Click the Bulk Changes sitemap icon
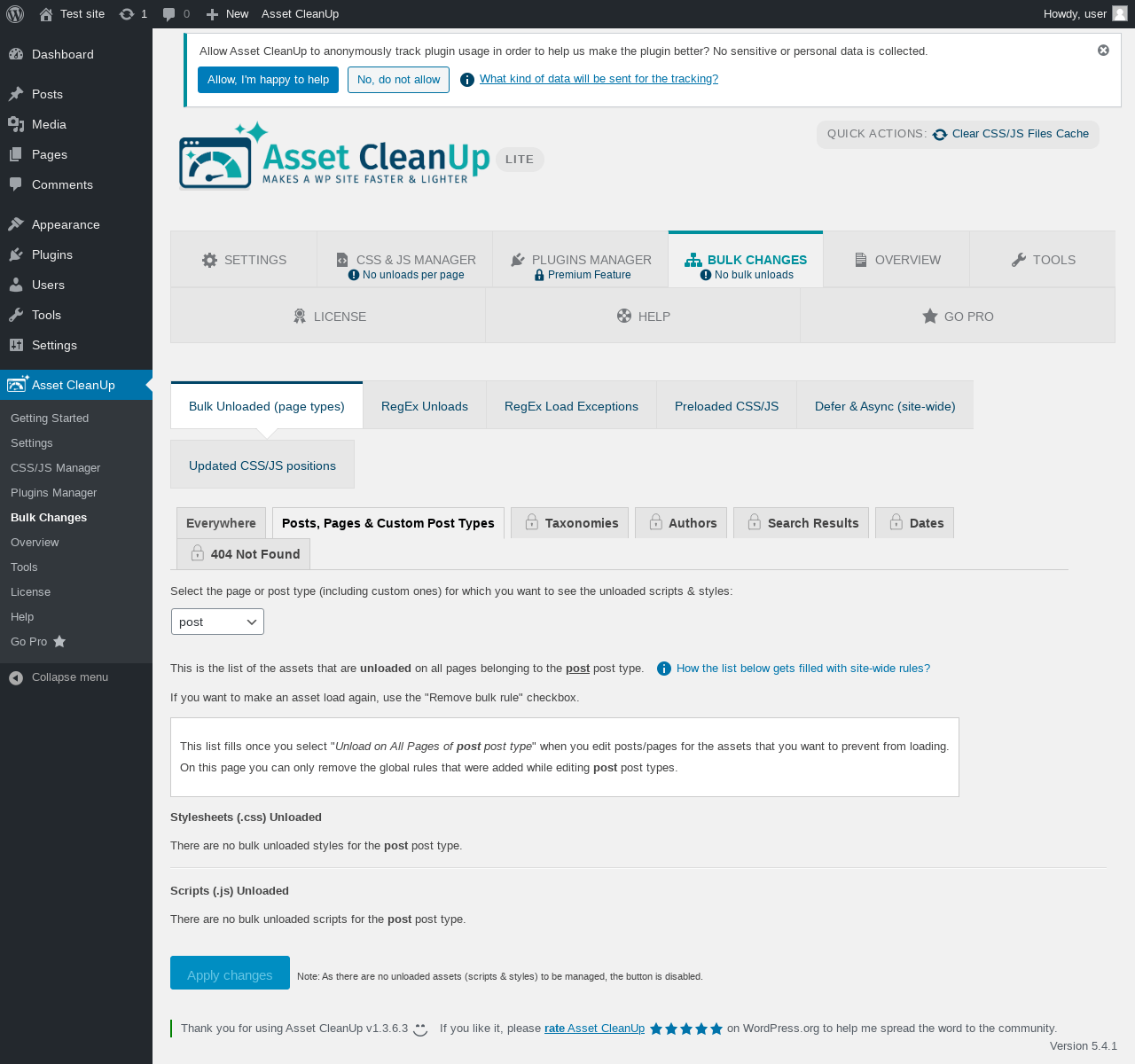Screen dimensions: 1135x1064 click(x=693, y=260)
